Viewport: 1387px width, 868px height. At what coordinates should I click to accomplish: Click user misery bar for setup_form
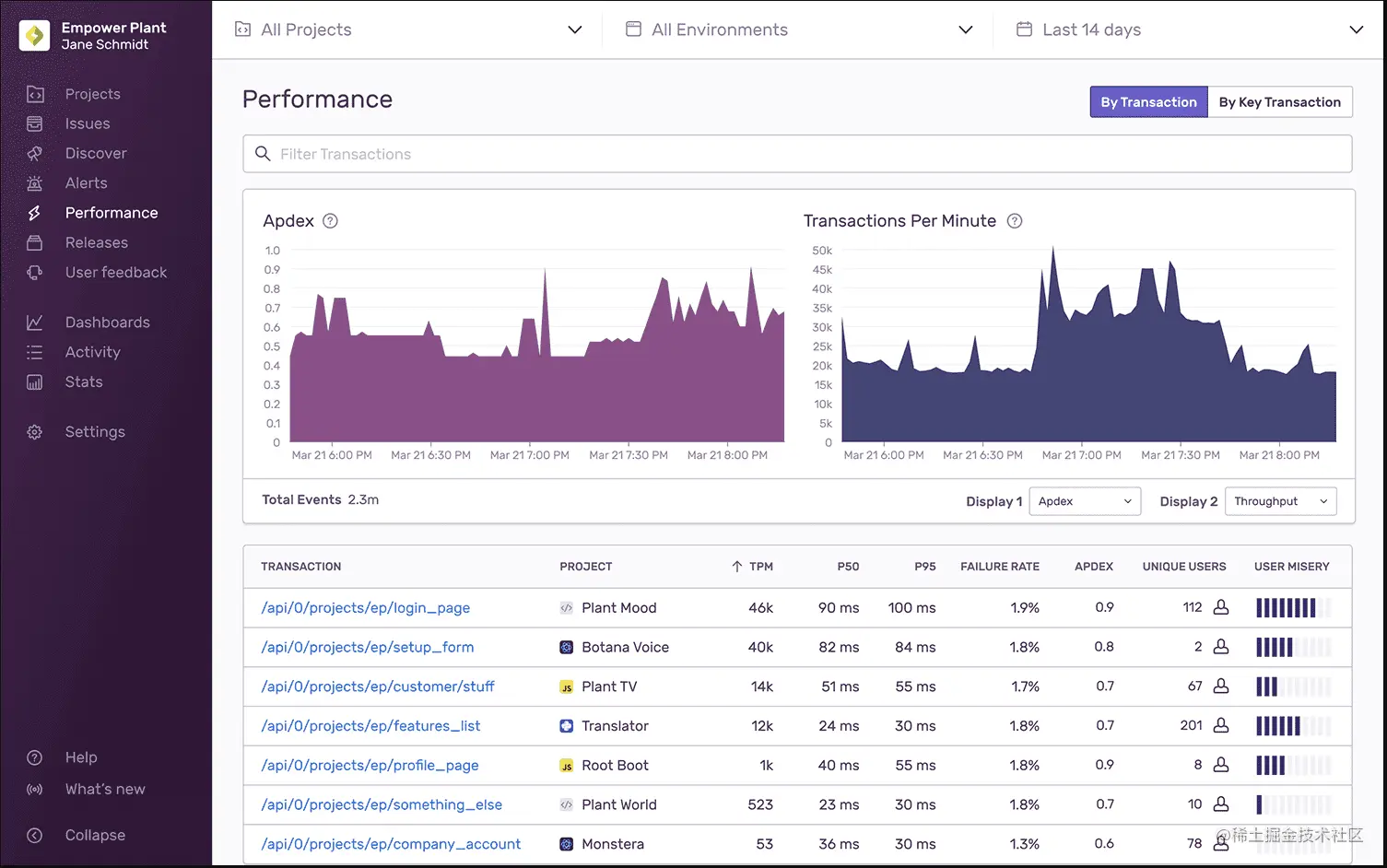(1294, 647)
